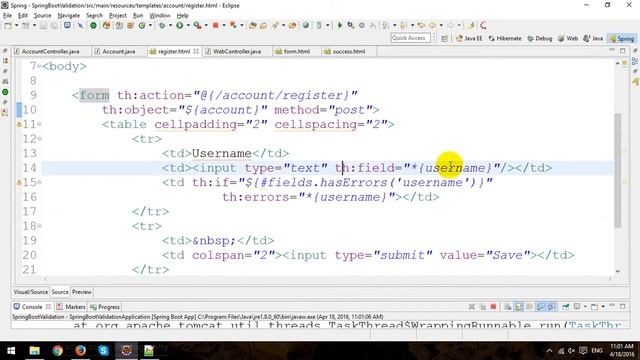640x360 pixels.
Task: Open the Navigate menu
Action: pos(69,16)
